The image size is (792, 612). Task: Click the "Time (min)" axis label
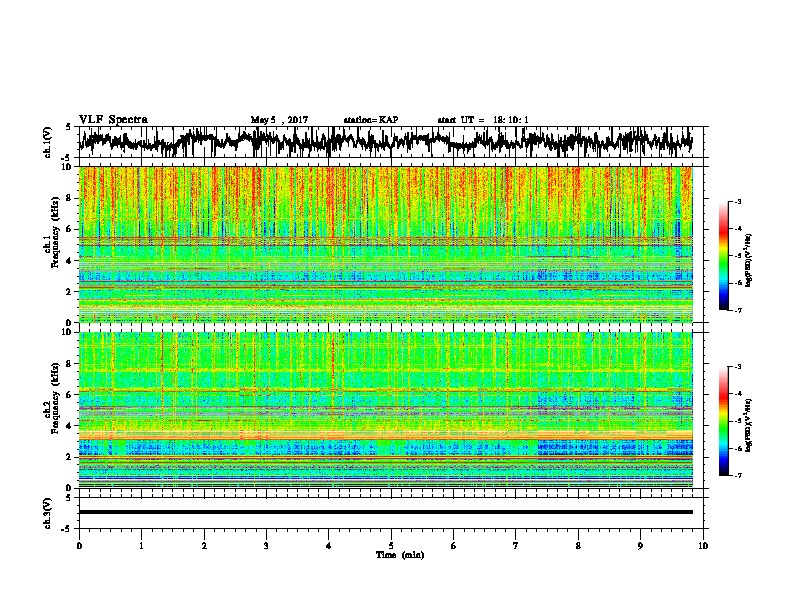click(x=400, y=555)
